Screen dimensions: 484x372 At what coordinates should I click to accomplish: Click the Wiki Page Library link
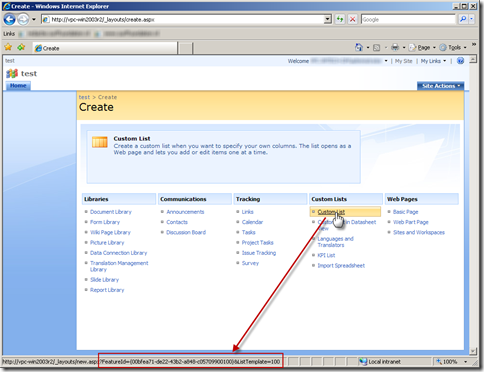tap(110, 233)
